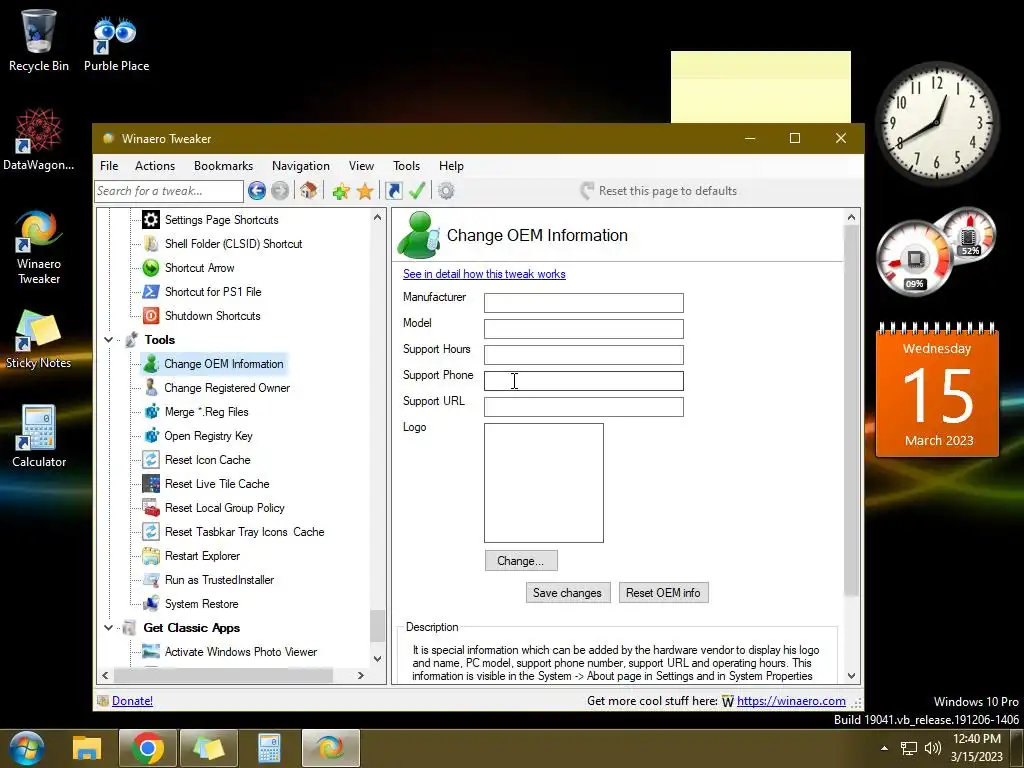This screenshot has height=768, width=1024.
Task: Click the Search for a tweak box
Action: (168, 191)
